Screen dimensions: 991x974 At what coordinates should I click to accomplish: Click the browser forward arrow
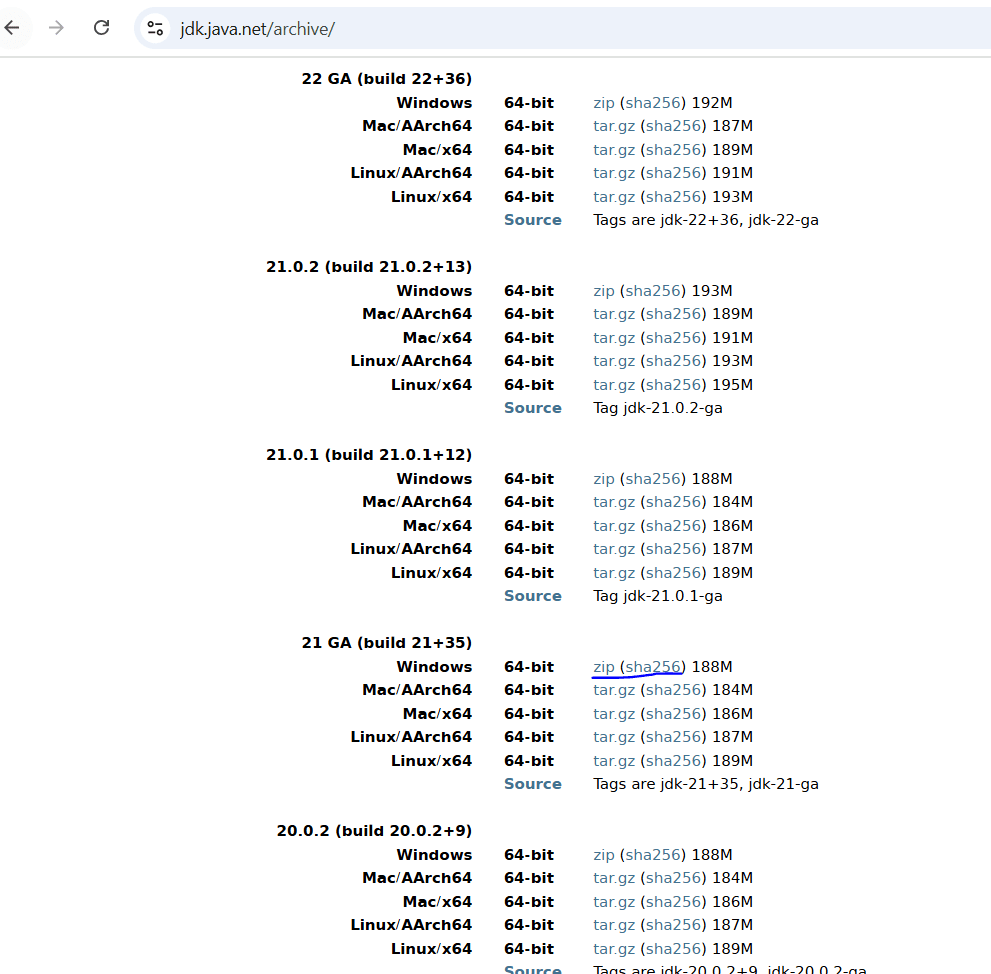tap(57, 28)
